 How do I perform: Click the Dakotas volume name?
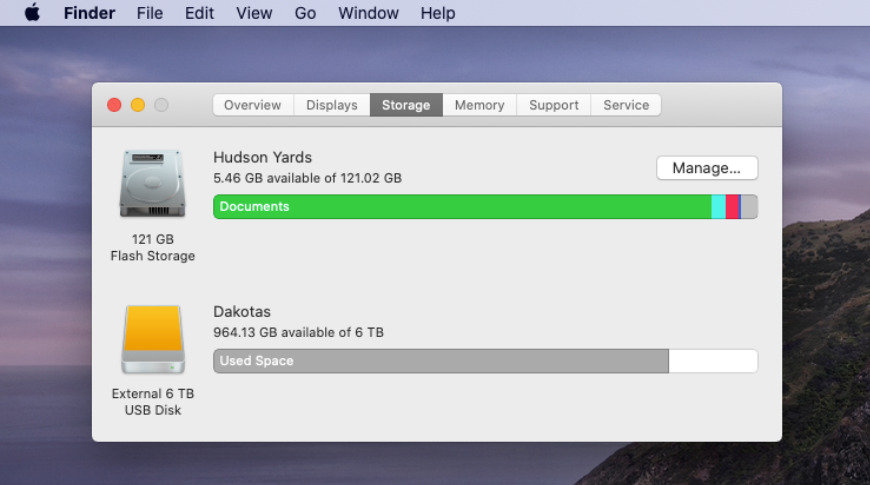[242, 311]
